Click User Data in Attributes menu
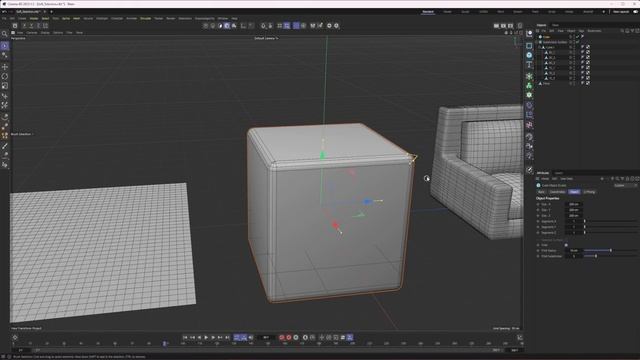This screenshot has height=360, width=640. (x=566, y=179)
